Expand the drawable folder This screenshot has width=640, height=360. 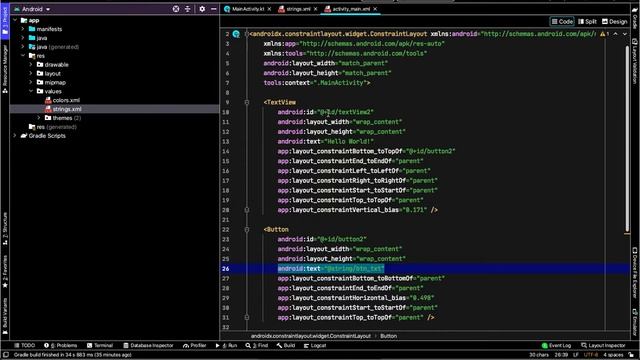pos(31,64)
